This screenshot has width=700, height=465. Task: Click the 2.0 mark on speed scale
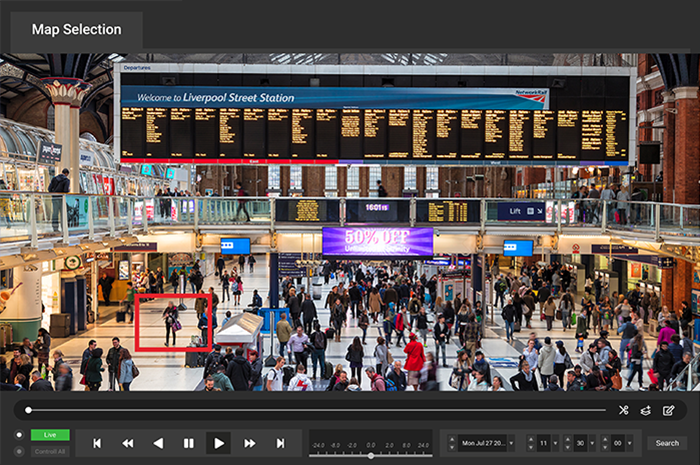[389, 445]
